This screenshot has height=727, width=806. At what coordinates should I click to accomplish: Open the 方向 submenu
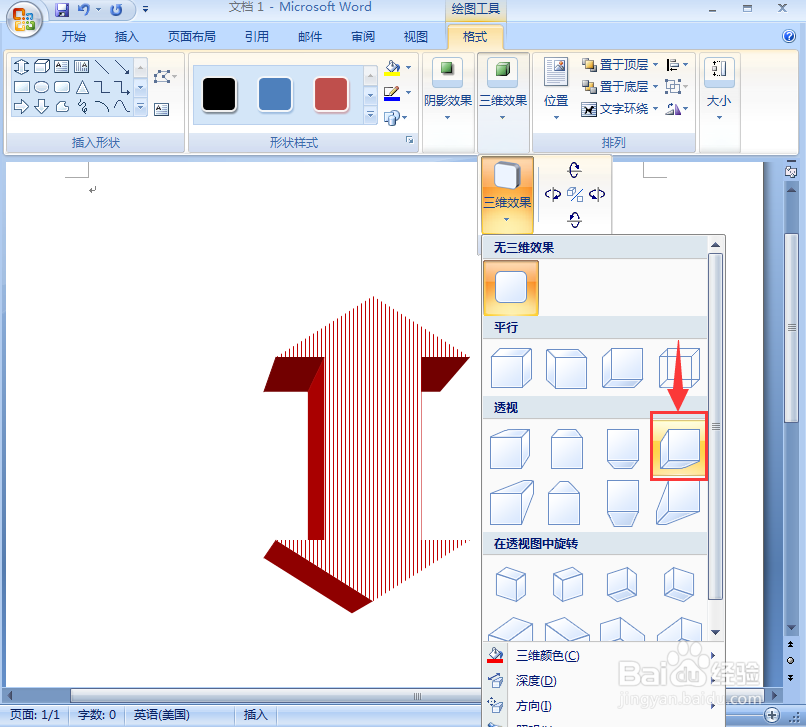(602, 706)
